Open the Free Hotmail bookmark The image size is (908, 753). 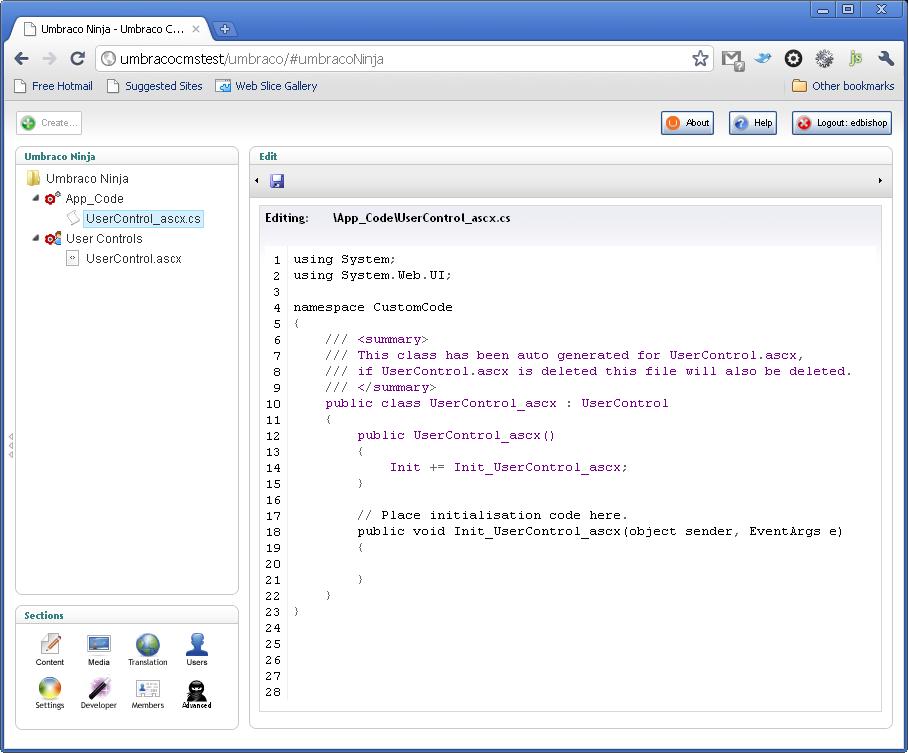tap(53, 86)
